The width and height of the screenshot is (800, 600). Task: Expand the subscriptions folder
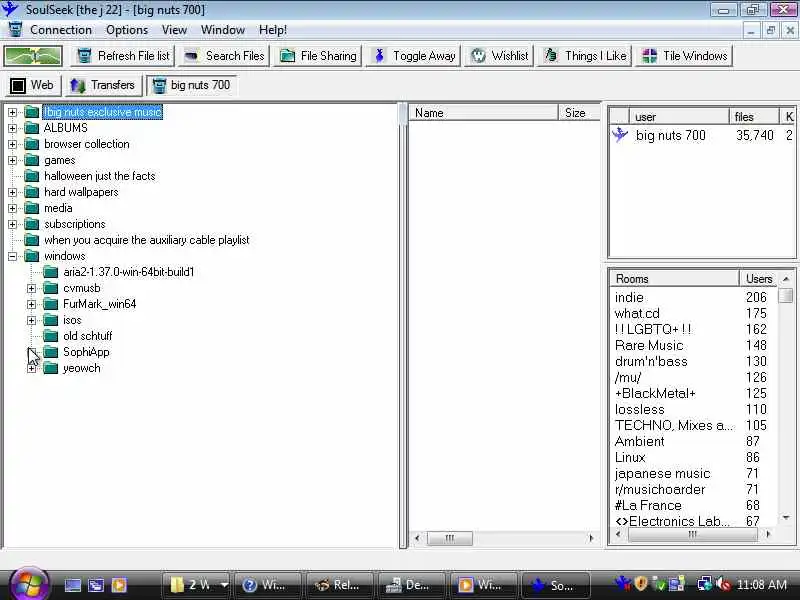[12, 224]
